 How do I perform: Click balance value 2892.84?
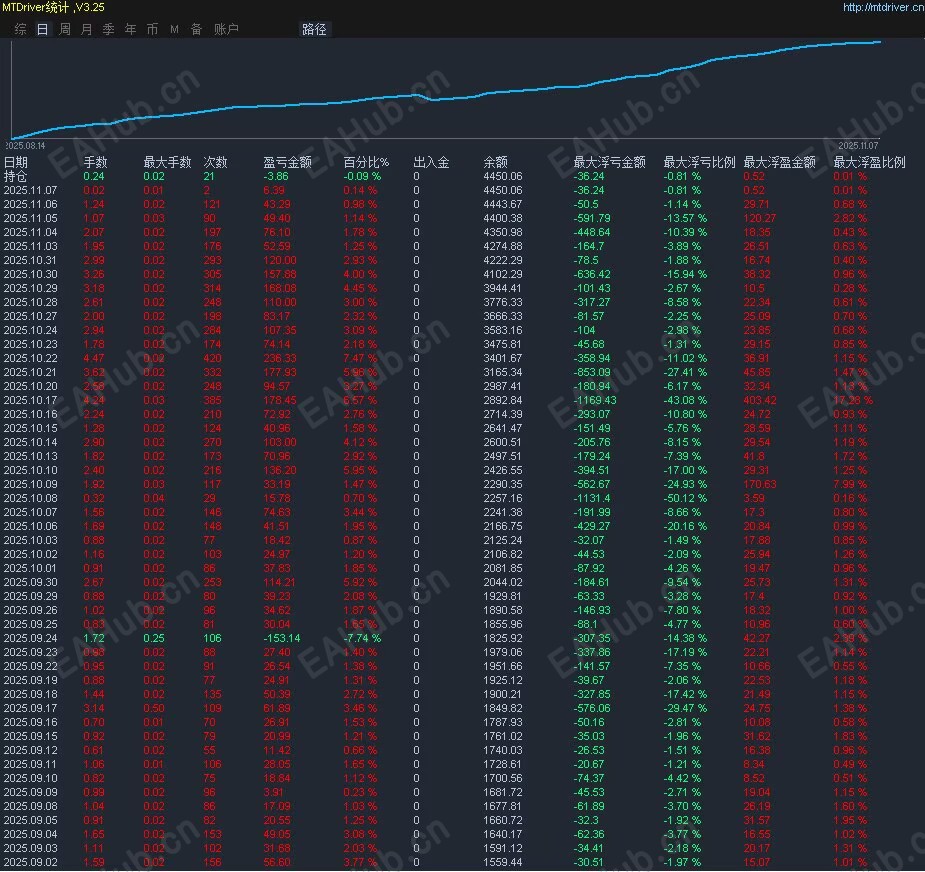click(x=503, y=400)
